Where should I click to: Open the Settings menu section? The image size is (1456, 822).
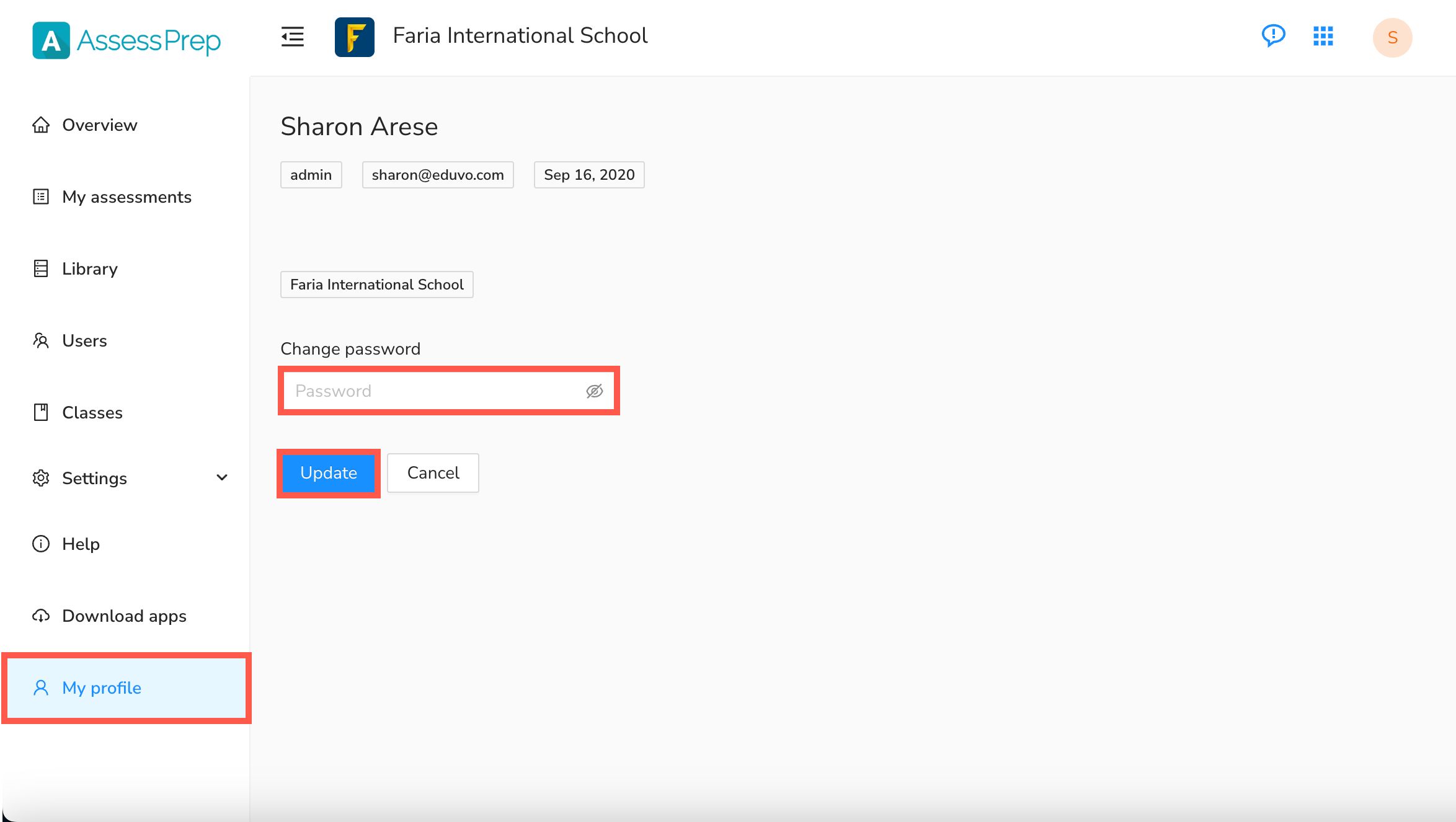click(94, 478)
